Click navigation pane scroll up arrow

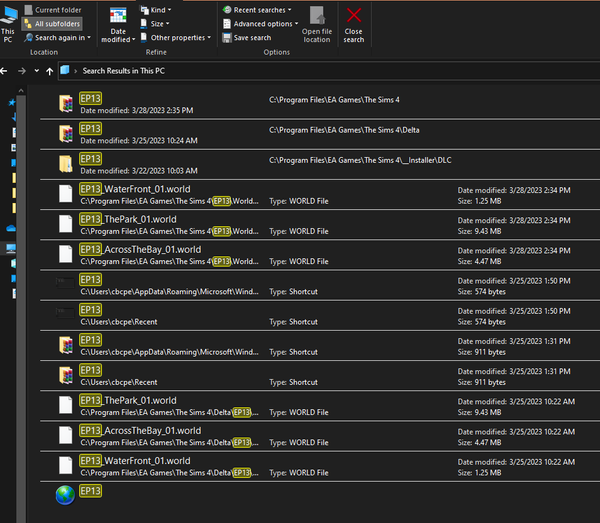pyautogui.click(x=21, y=91)
